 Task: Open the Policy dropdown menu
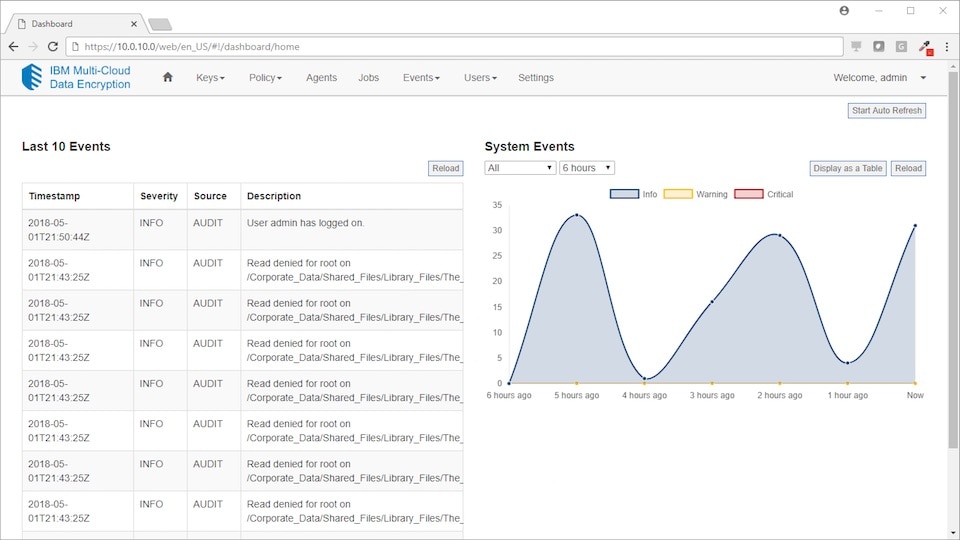[x=265, y=78]
